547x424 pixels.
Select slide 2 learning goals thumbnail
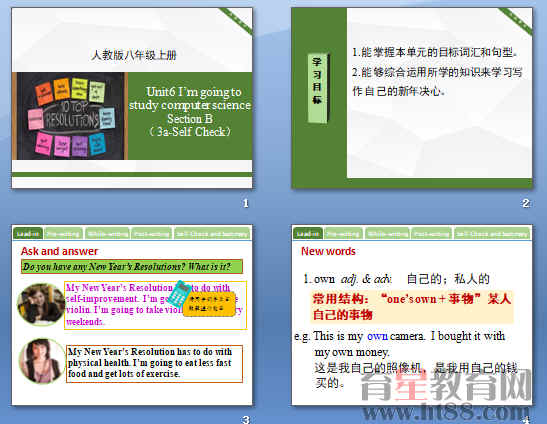[x=412, y=98]
